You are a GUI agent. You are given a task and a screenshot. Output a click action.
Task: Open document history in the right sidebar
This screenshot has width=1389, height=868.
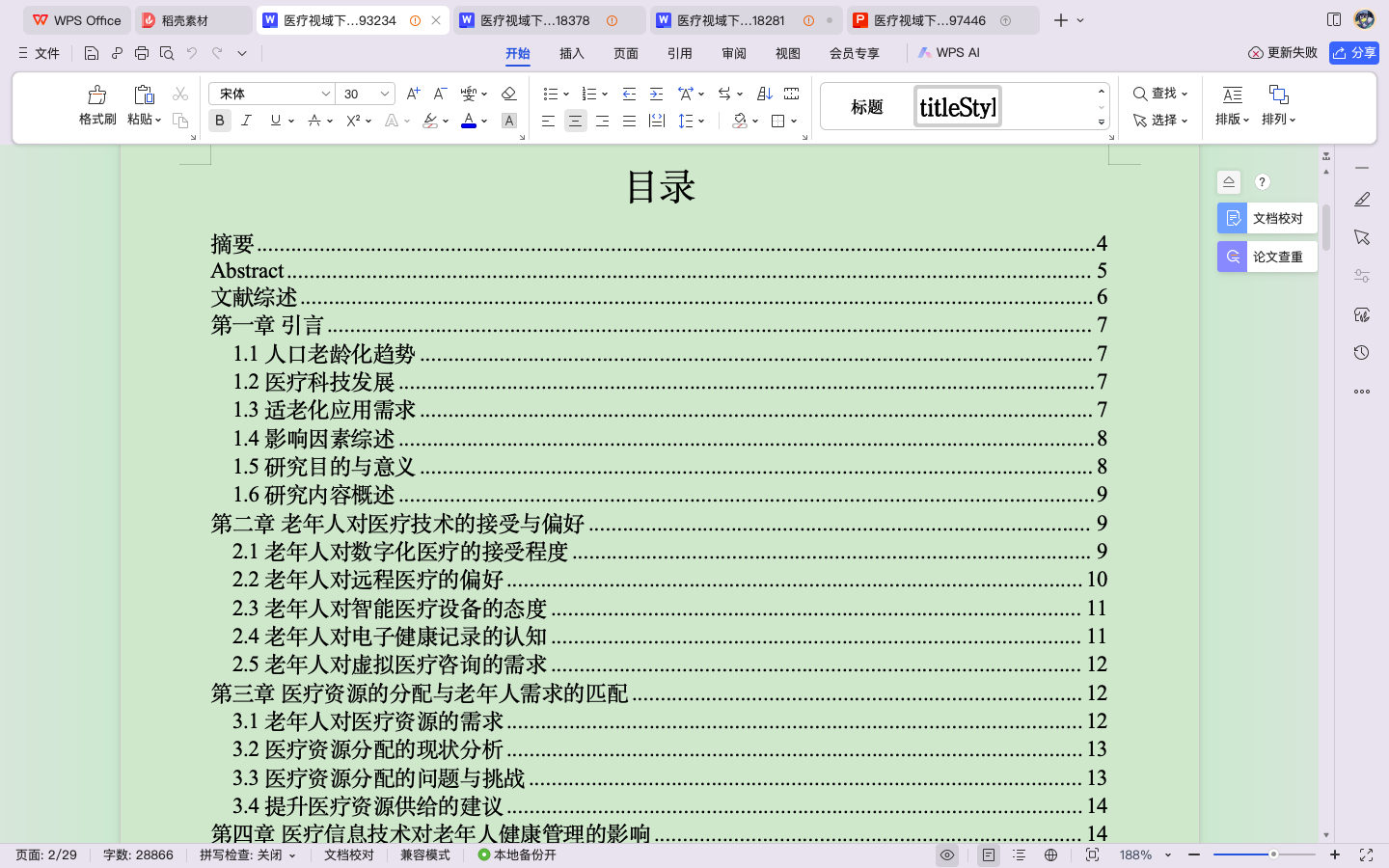point(1362,353)
